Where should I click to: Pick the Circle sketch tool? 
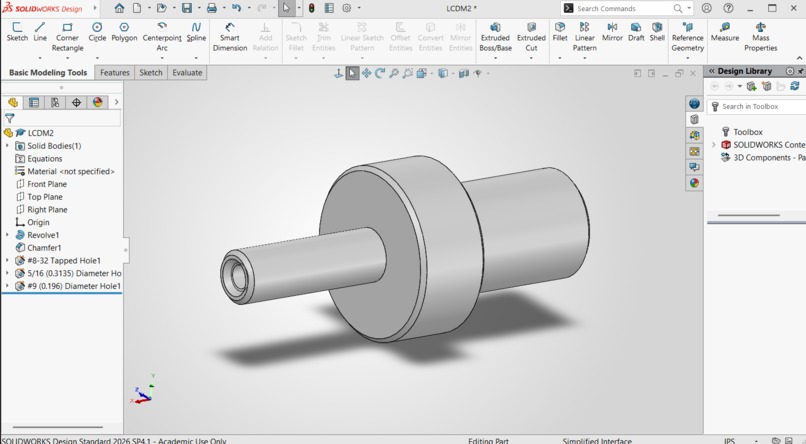tap(97, 32)
